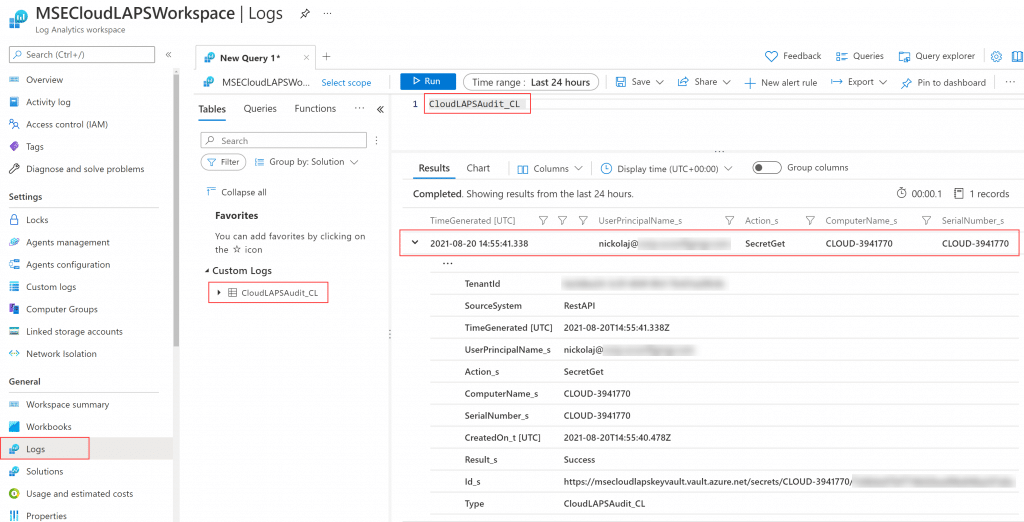
Task: Open Agents configuration
Action: pos(68,265)
